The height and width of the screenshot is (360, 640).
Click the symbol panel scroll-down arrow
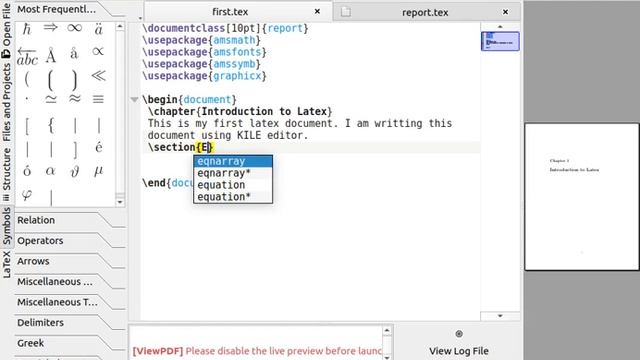point(120,202)
